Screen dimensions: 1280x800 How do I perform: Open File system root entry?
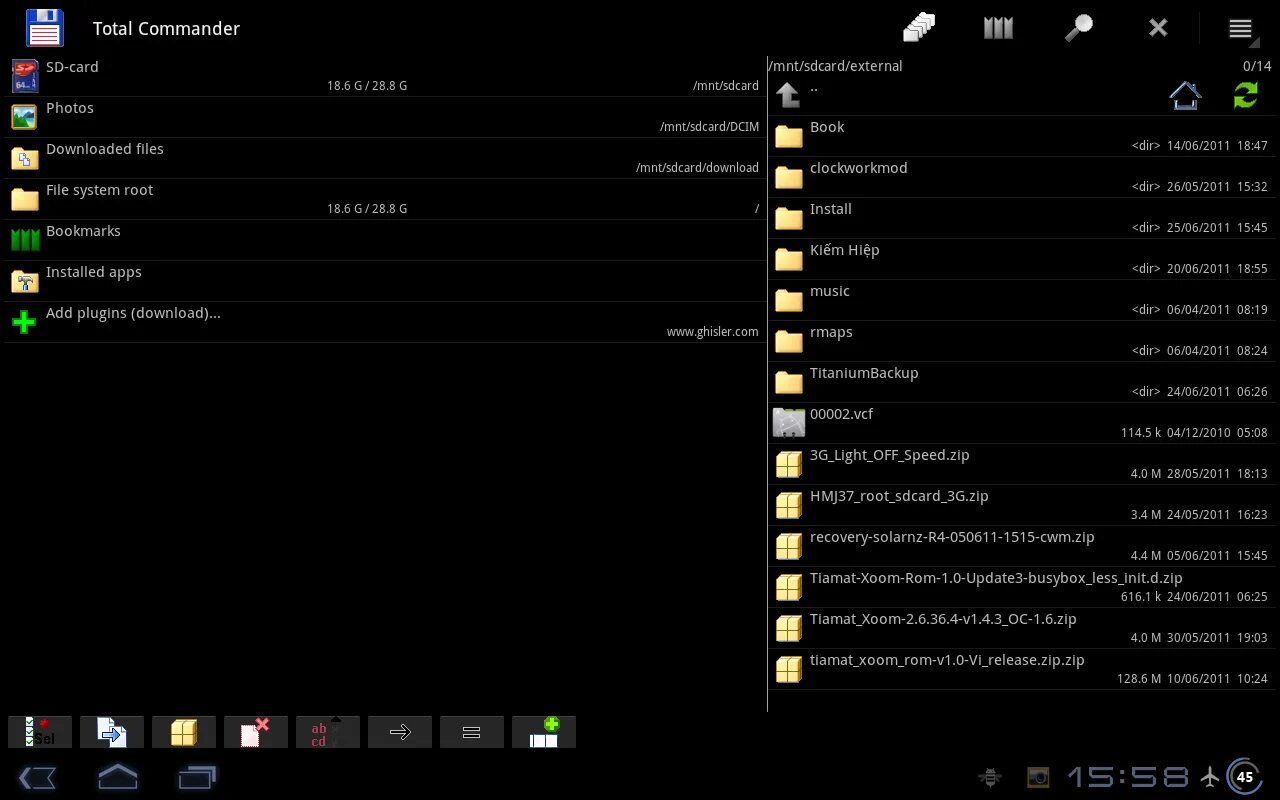[x=385, y=199]
